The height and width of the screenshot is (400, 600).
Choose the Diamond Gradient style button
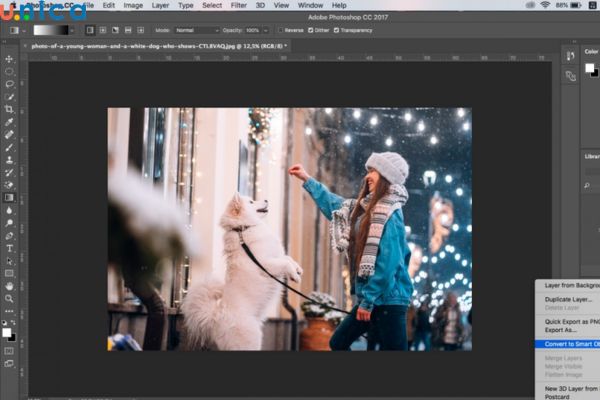pyautogui.click(x=141, y=30)
